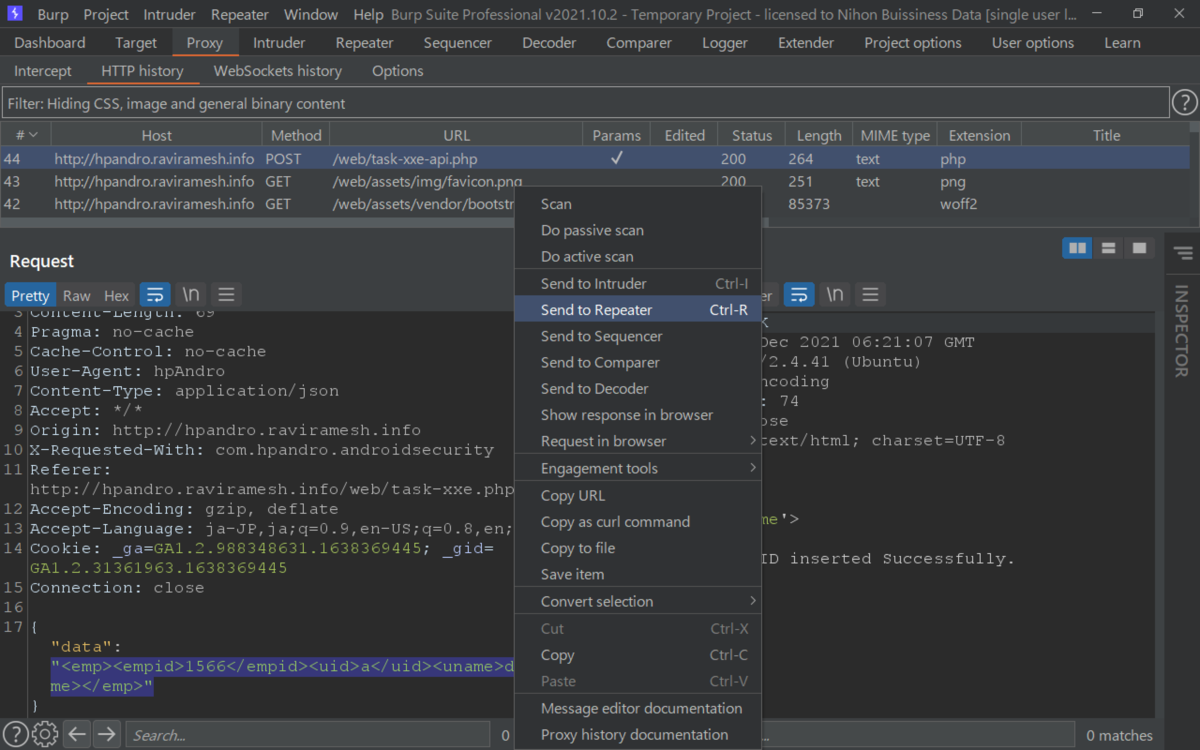Restore down the Burp window
The image size is (1200, 750).
[x=1138, y=14]
